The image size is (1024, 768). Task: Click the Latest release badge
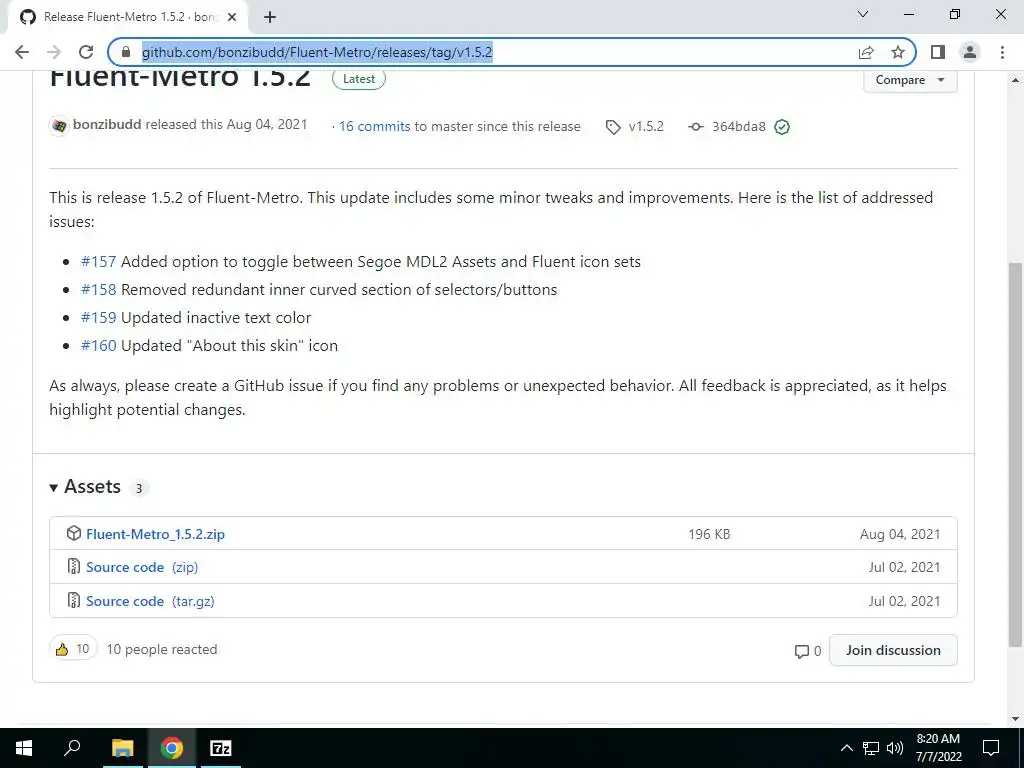[359, 79]
